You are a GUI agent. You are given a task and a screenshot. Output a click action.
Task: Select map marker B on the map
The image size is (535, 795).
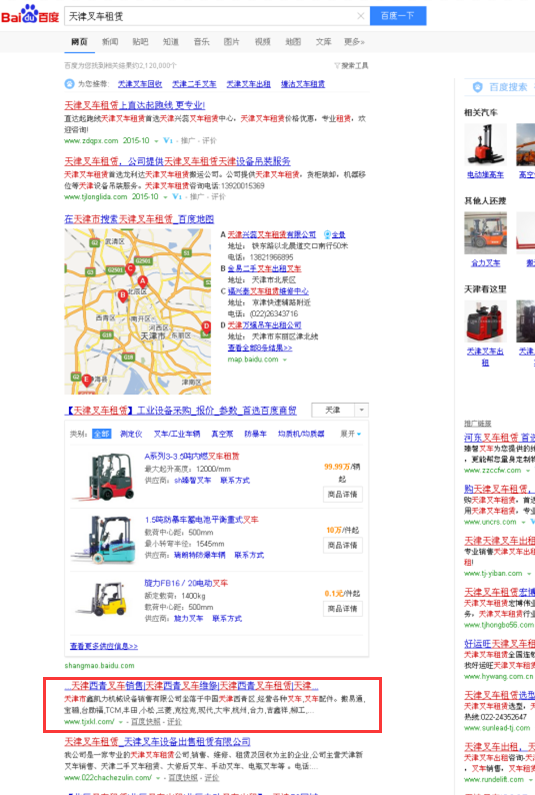122,295
